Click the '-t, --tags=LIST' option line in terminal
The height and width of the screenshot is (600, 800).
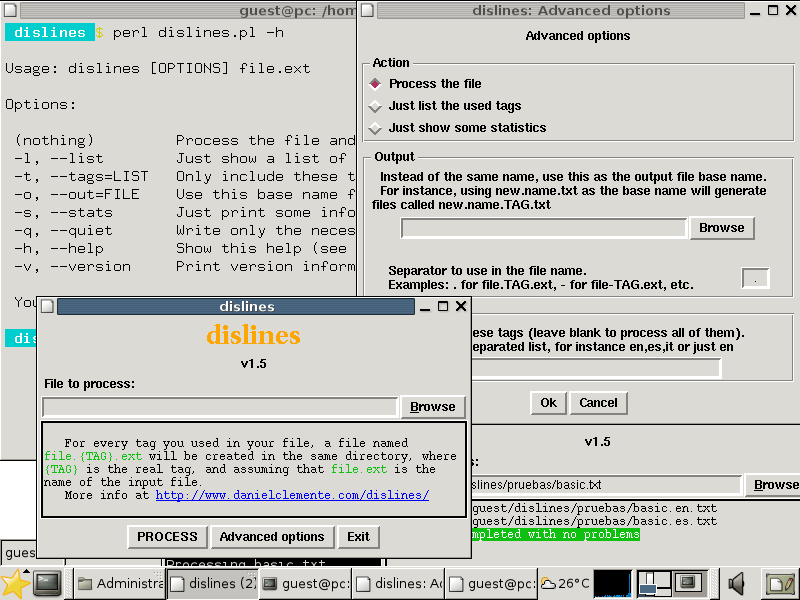coord(185,177)
